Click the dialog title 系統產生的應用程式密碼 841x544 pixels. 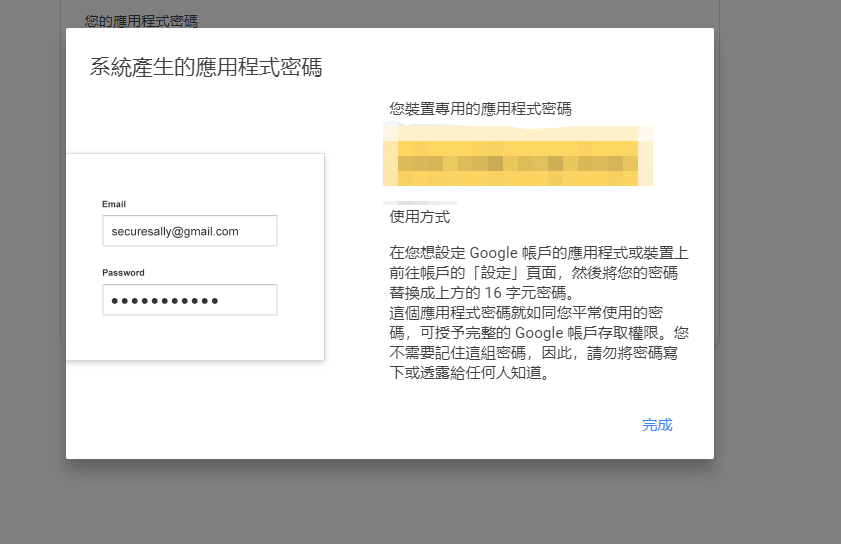click(206, 67)
